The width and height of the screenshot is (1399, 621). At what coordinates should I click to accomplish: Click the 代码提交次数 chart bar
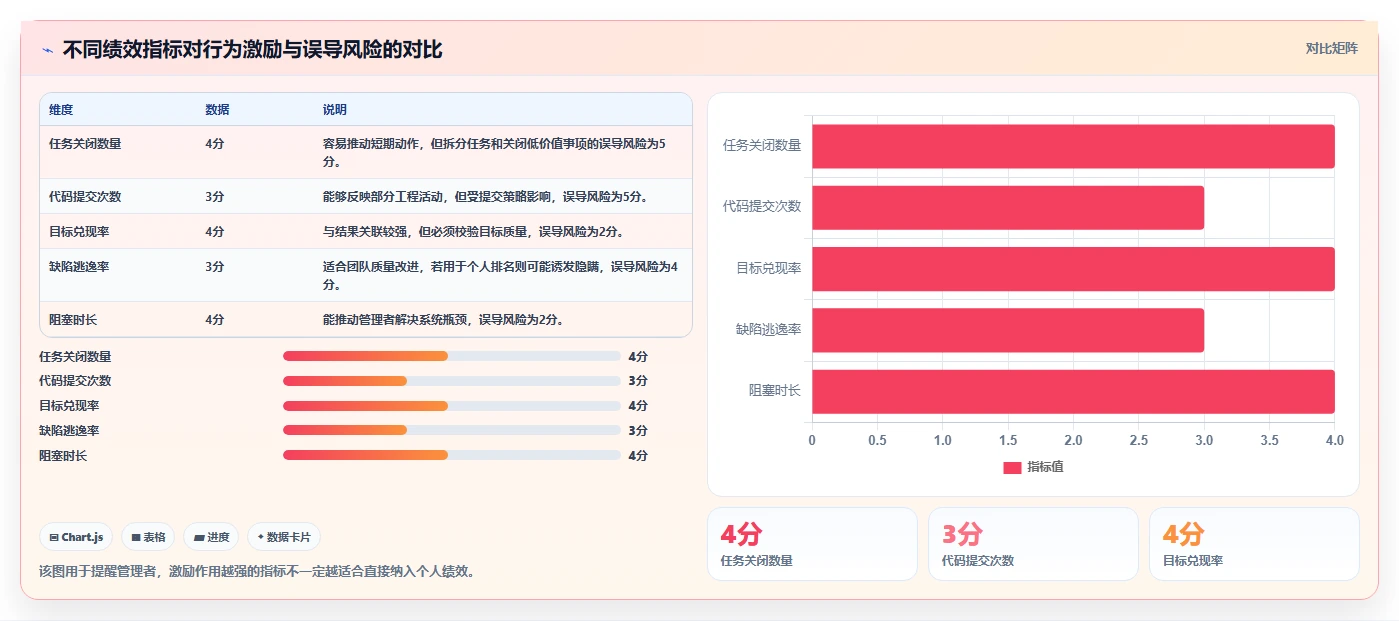coord(1008,207)
